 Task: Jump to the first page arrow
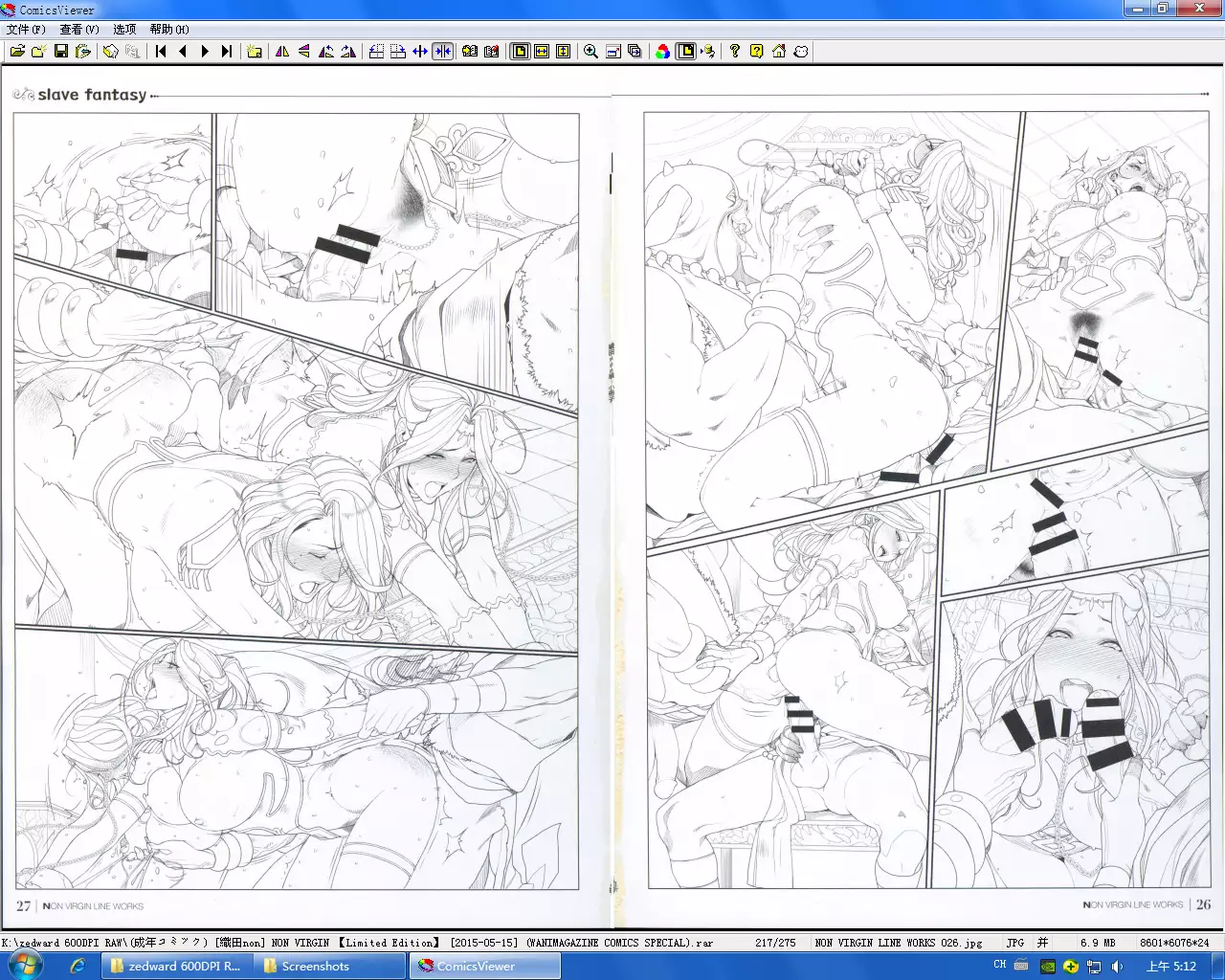tap(161, 52)
